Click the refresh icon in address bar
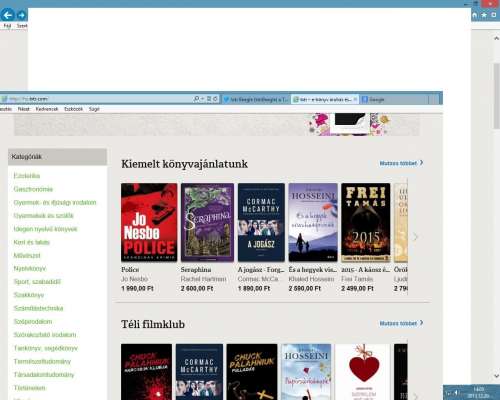Screen dimensions: 500x400 (x=215, y=99)
